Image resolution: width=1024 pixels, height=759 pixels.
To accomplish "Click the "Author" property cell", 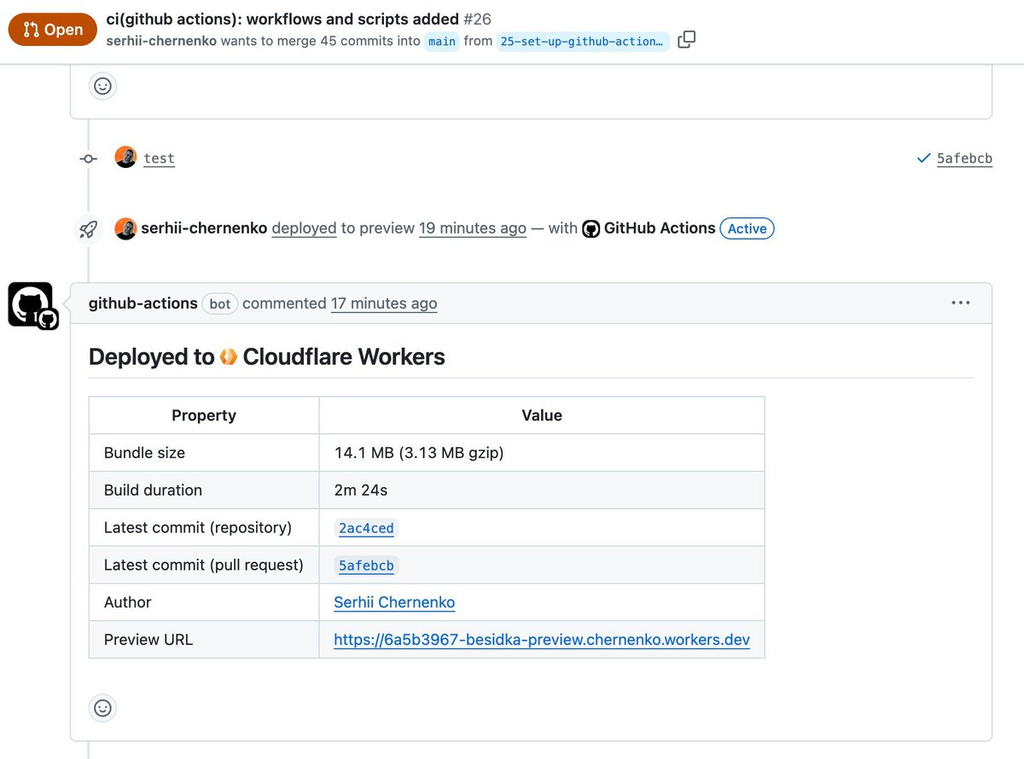I will point(204,602).
